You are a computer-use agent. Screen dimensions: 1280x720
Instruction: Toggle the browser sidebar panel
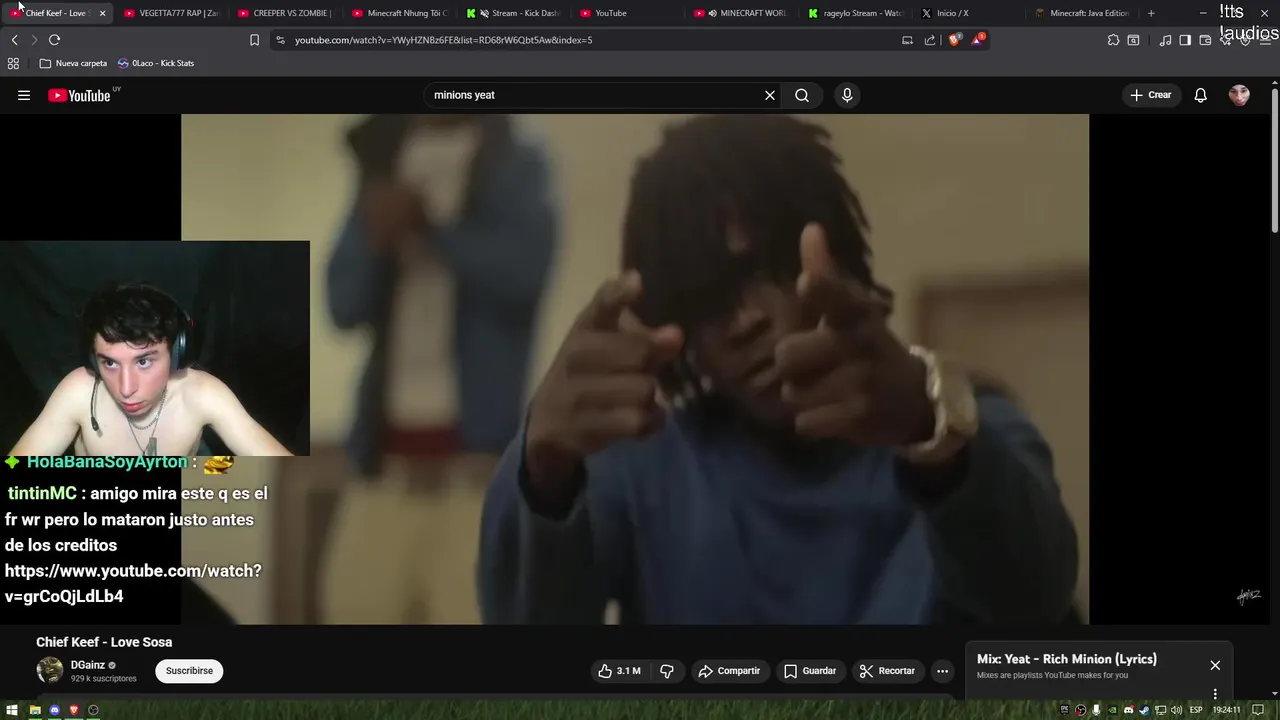coord(1185,40)
